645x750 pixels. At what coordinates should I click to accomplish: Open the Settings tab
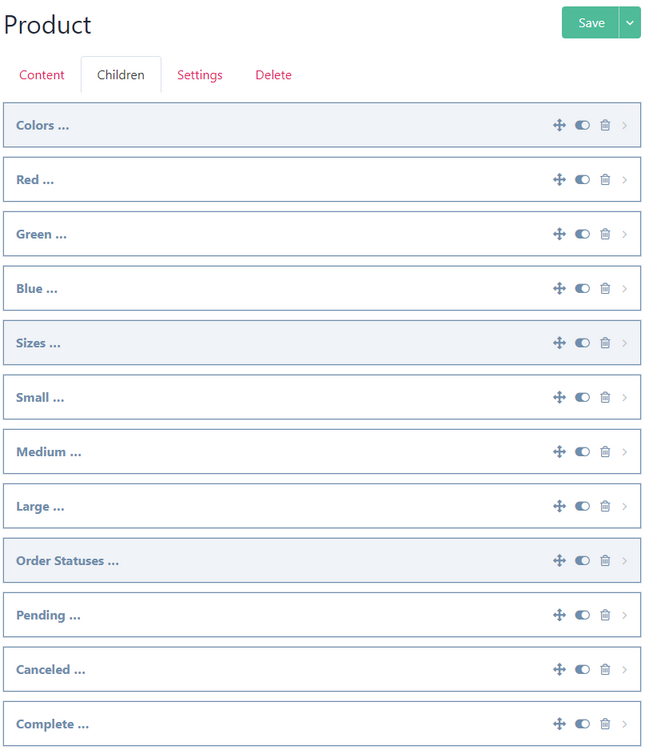tap(200, 75)
